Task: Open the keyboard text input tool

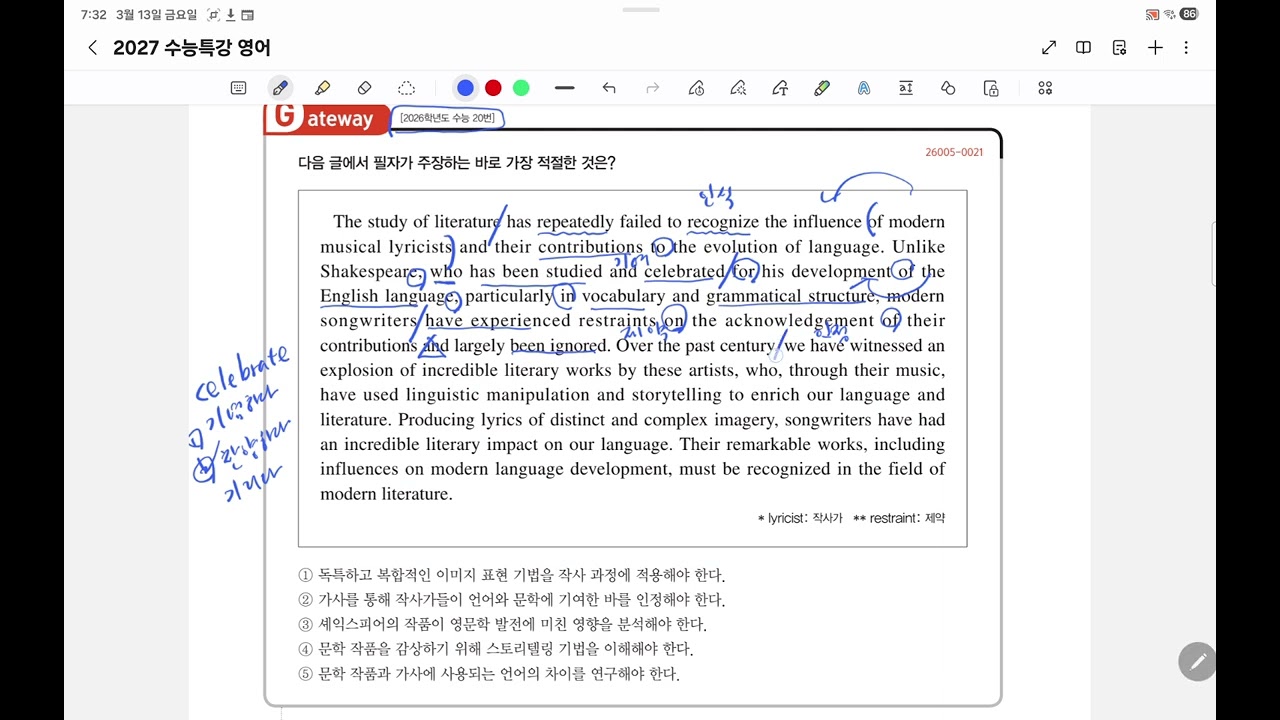Action: tap(238, 88)
